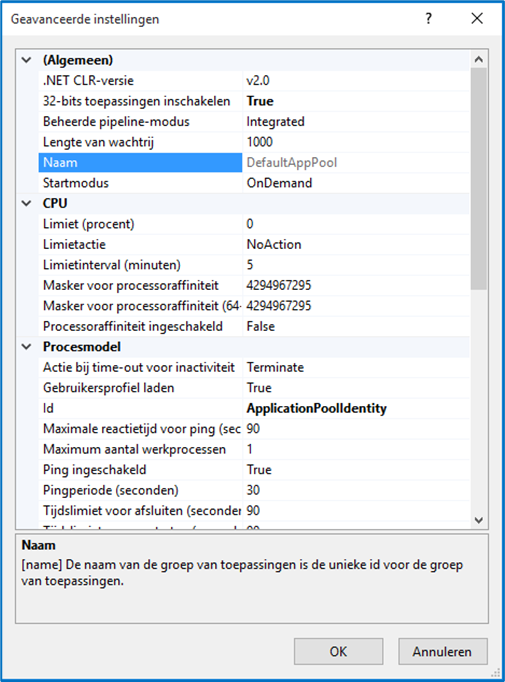Click the DefaultAppPool value
Screen dimensions: 505x682
pyautogui.click(x=355, y=162)
